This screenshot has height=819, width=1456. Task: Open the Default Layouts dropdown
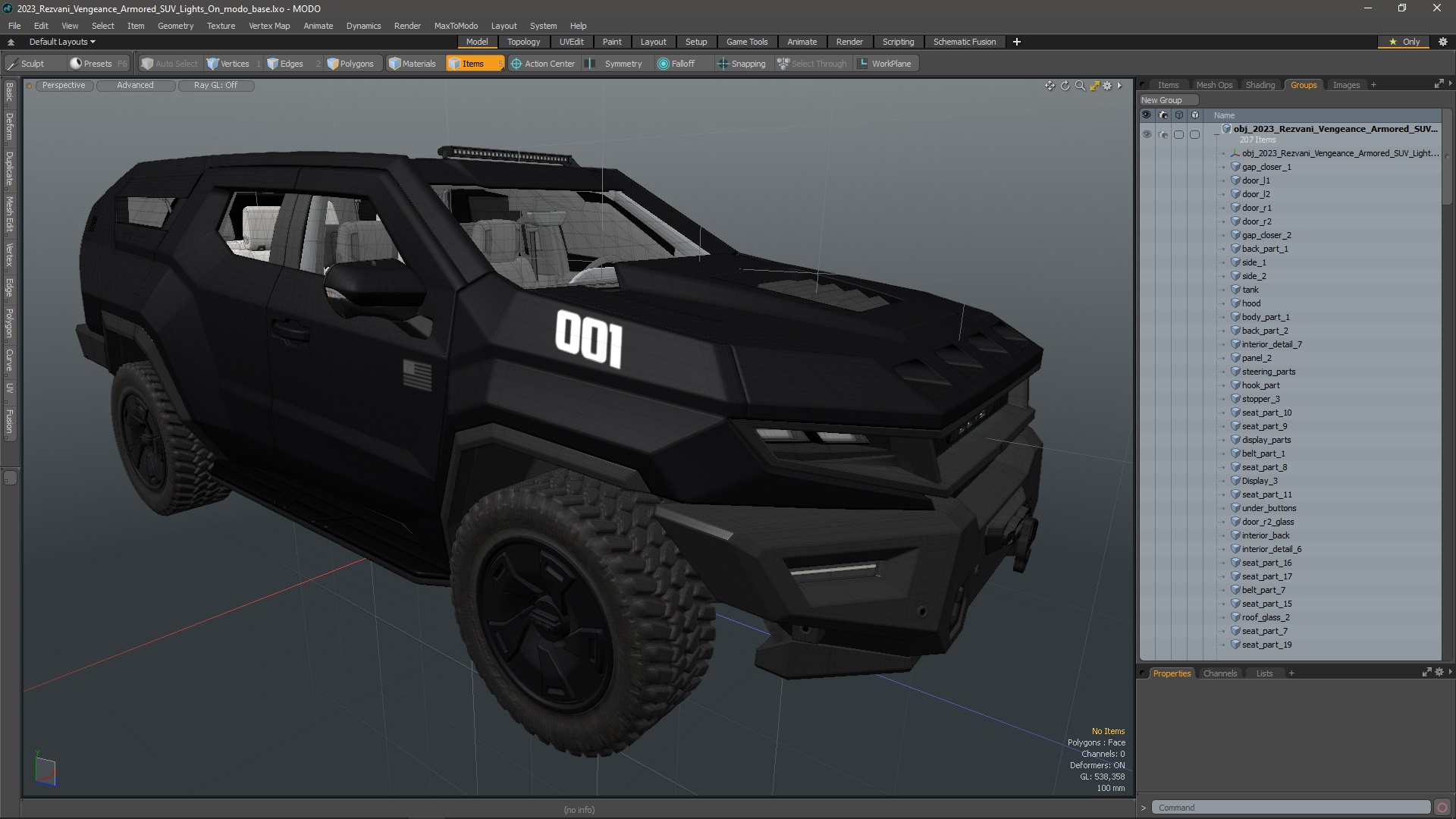click(62, 42)
